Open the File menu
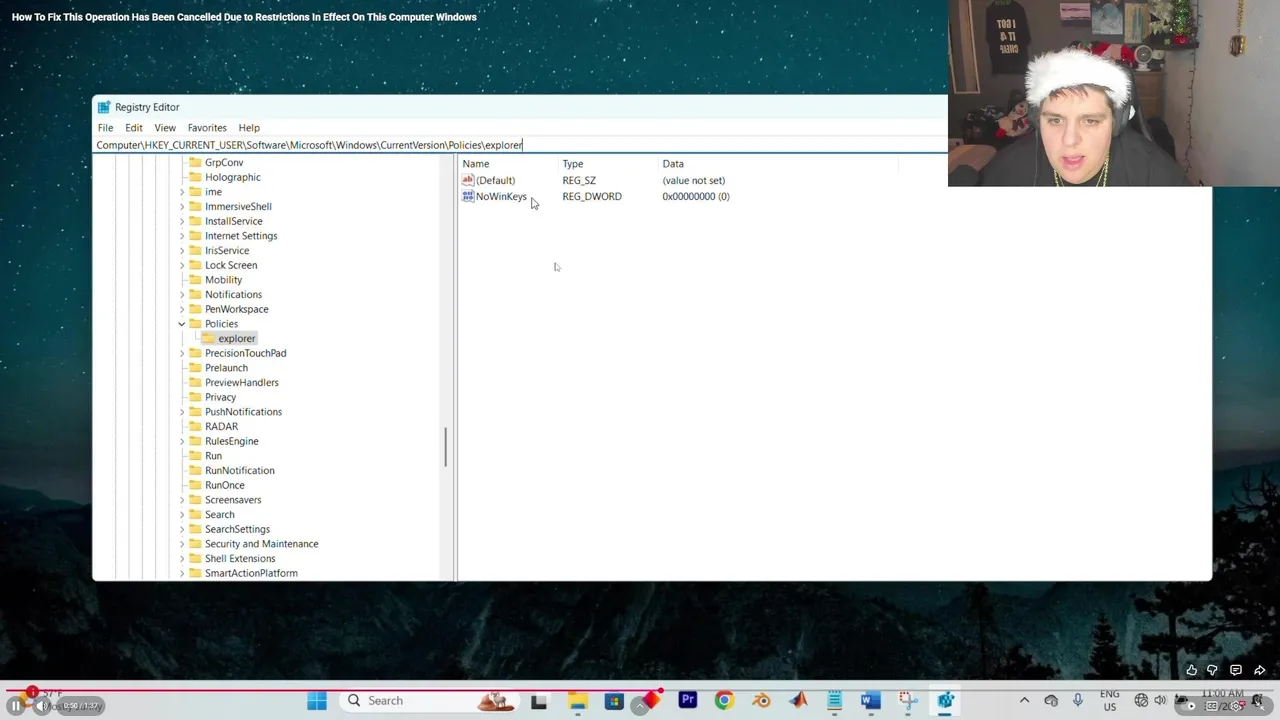Viewport: 1280px width, 720px height. click(x=105, y=128)
